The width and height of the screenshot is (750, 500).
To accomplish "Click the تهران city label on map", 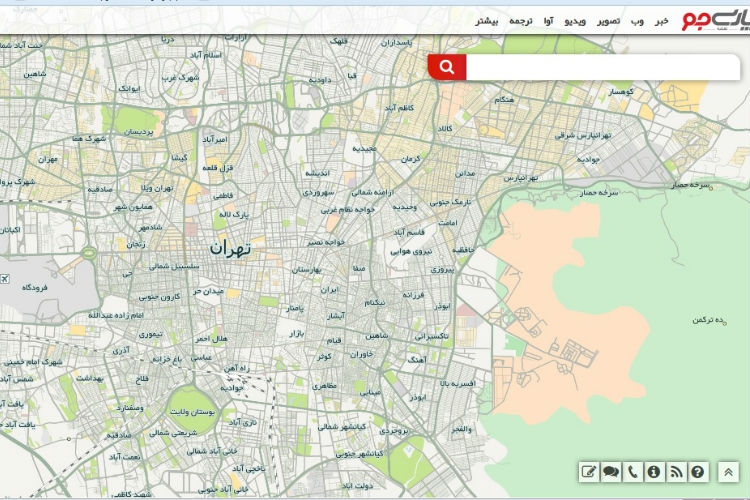I will (x=231, y=247).
